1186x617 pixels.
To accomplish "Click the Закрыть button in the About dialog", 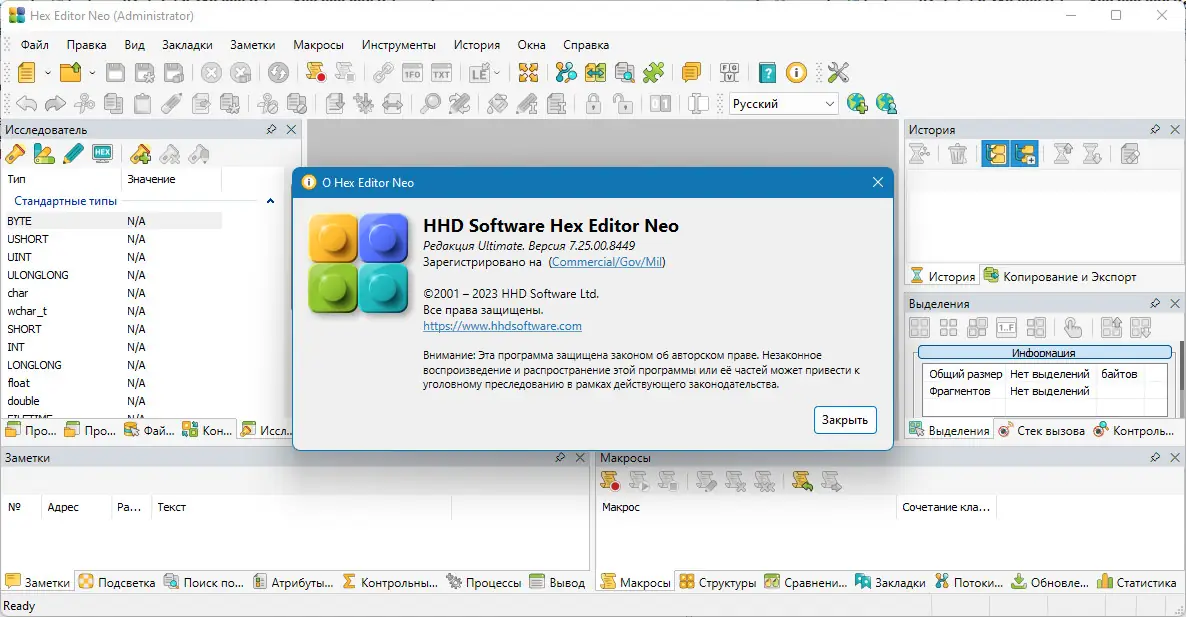I will tap(845, 420).
